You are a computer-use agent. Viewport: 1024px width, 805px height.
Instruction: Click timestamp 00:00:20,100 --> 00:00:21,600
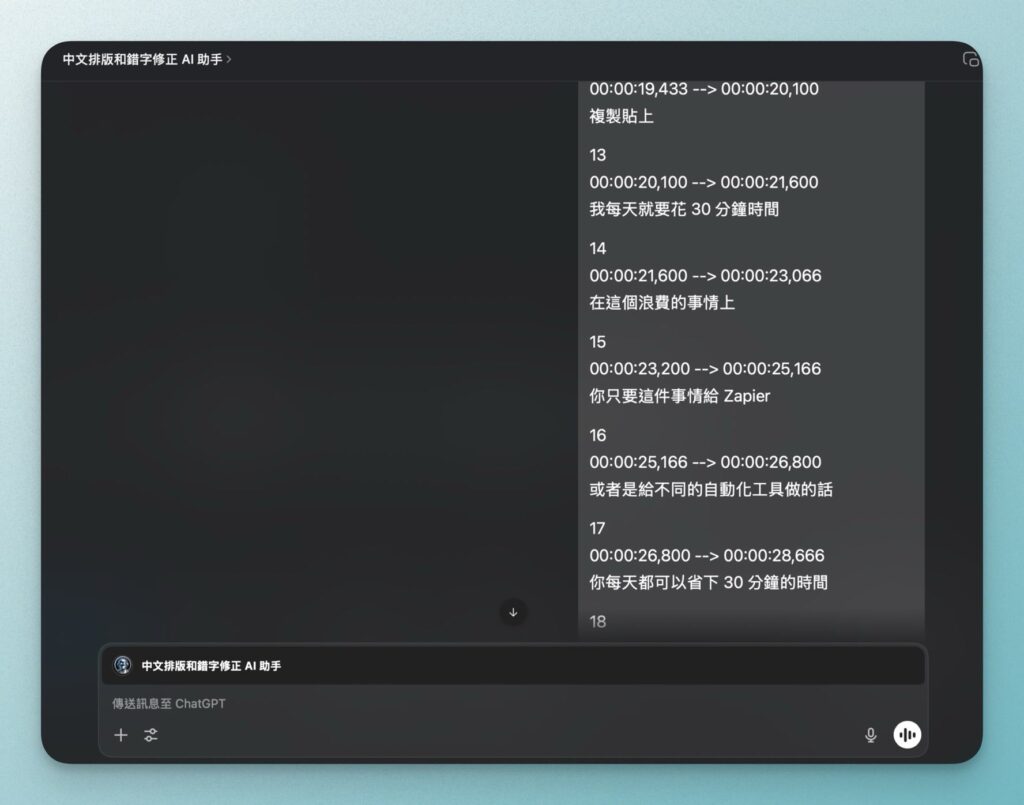click(703, 182)
